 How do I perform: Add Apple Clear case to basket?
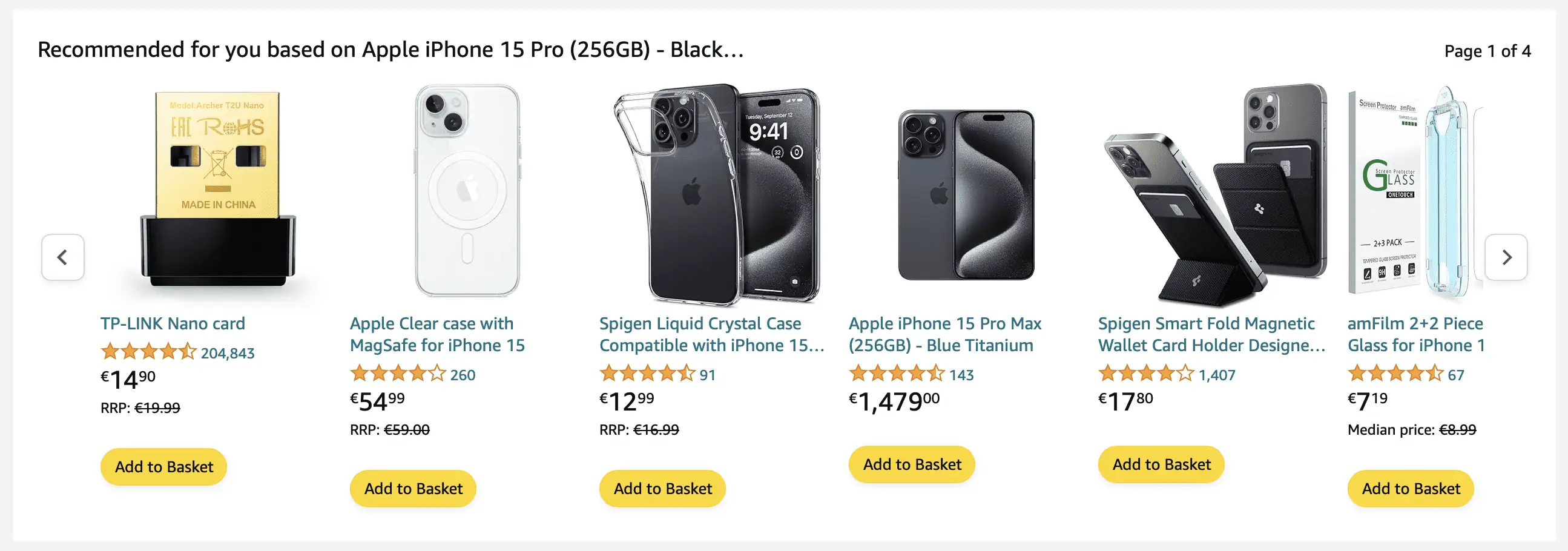(x=413, y=489)
